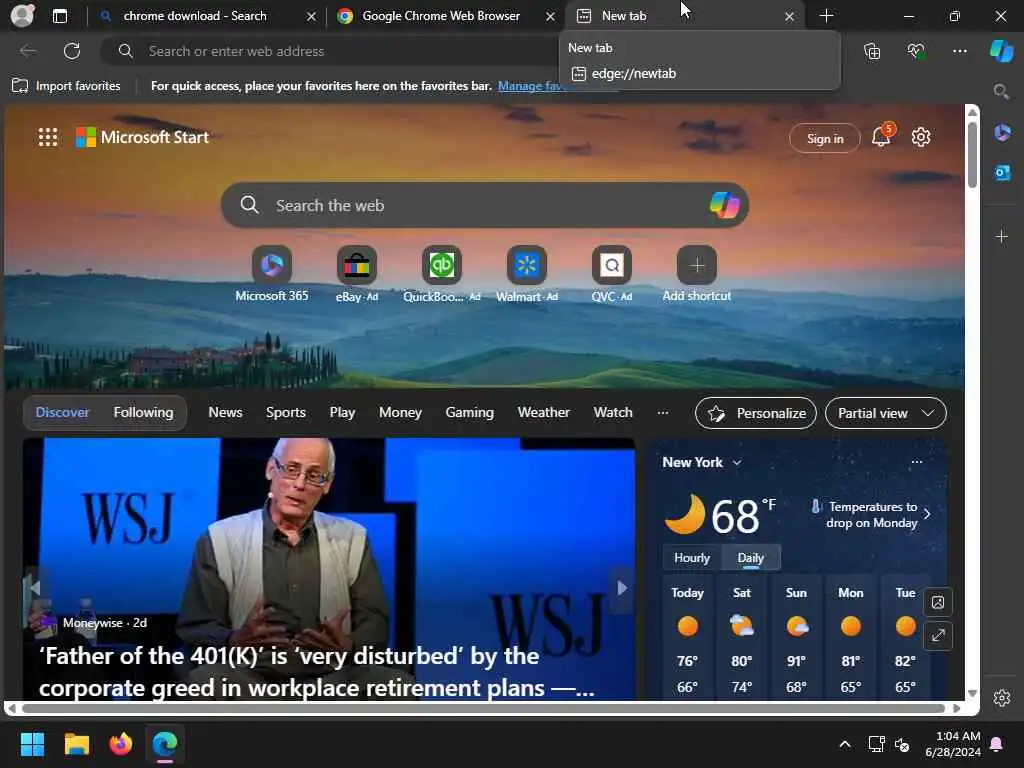Screen dimensions: 1024x768
Task: Open the Walmart shortcut tile
Action: click(527, 274)
